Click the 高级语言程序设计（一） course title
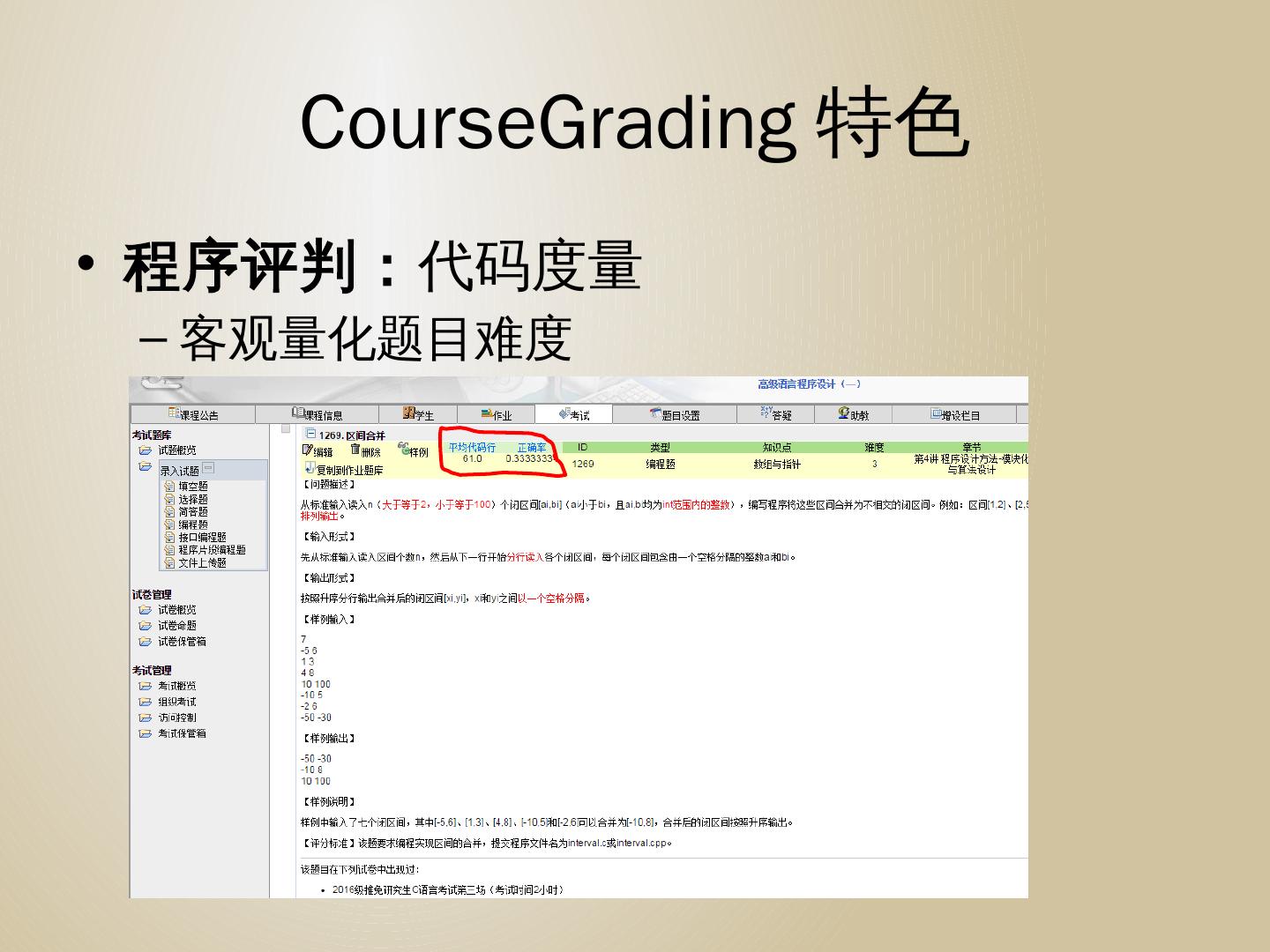The image size is (1270, 952). click(x=810, y=384)
